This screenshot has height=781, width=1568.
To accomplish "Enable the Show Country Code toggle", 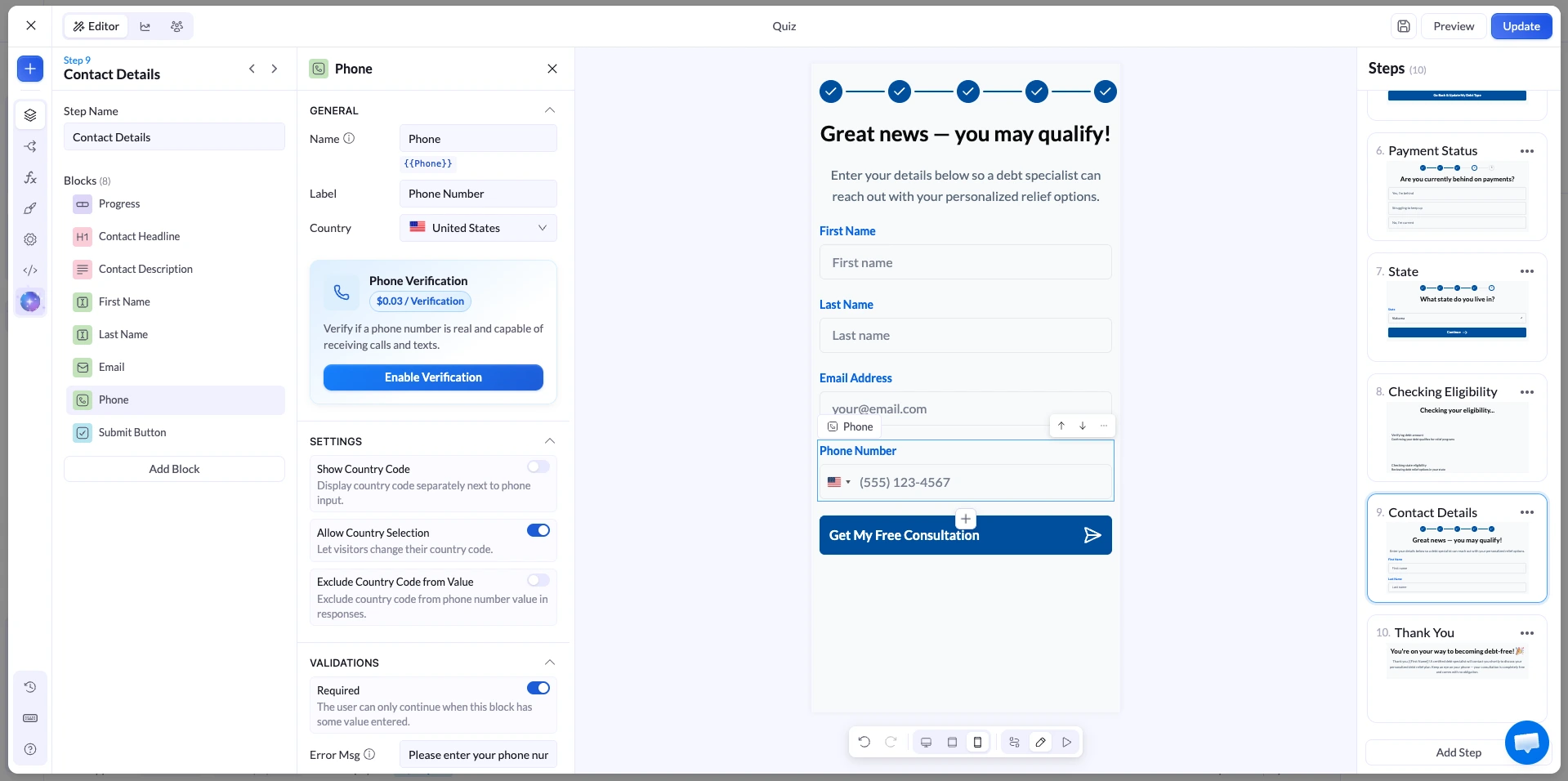I will point(538,466).
